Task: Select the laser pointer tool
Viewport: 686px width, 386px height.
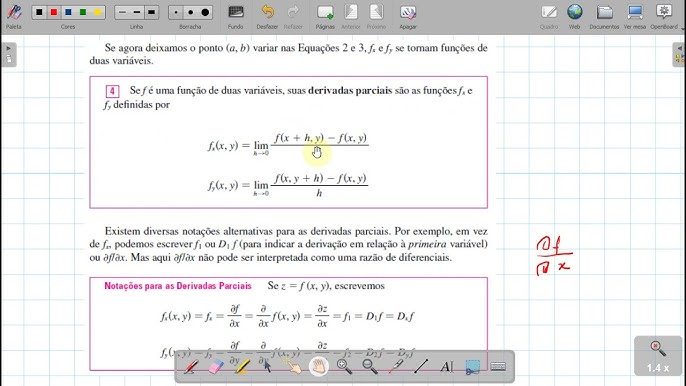Action: [396, 366]
